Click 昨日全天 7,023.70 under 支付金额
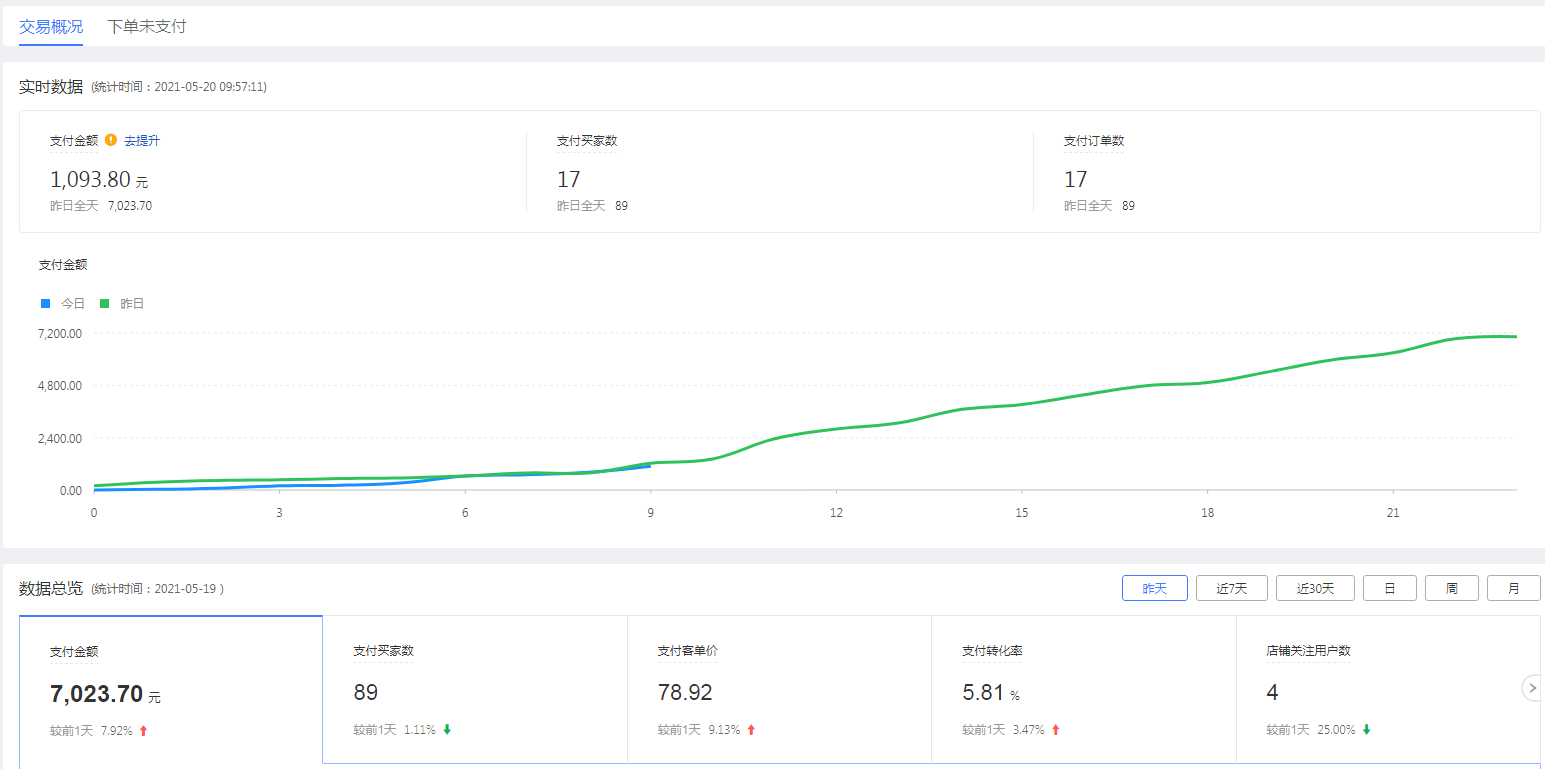This screenshot has width=1545, height=769. point(101,206)
